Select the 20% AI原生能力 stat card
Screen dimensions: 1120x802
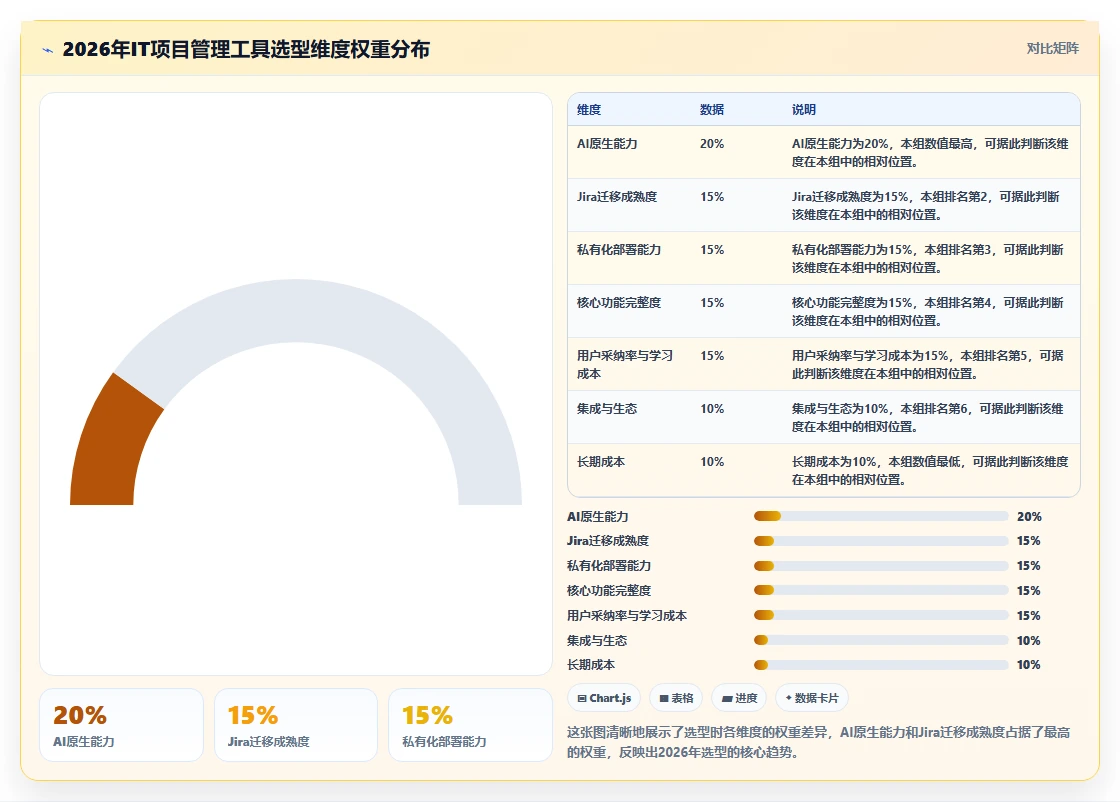pyautogui.click(x=121, y=725)
